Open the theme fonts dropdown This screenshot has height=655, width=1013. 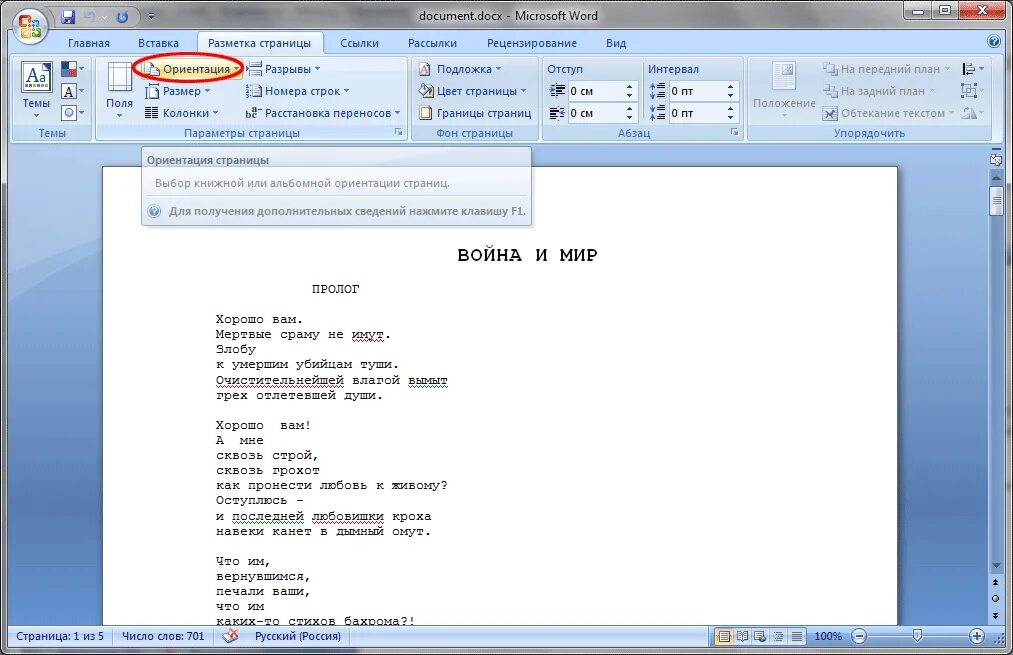pos(72,91)
